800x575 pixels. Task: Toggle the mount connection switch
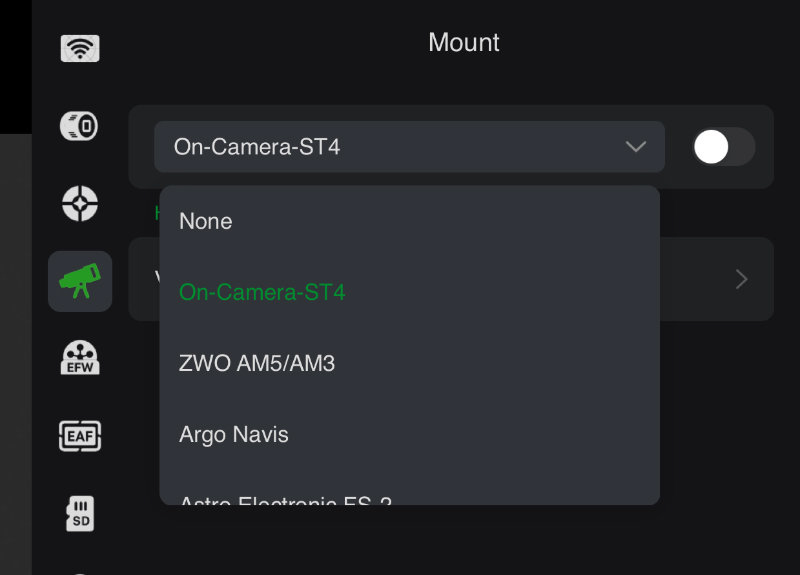[x=723, y=147]
